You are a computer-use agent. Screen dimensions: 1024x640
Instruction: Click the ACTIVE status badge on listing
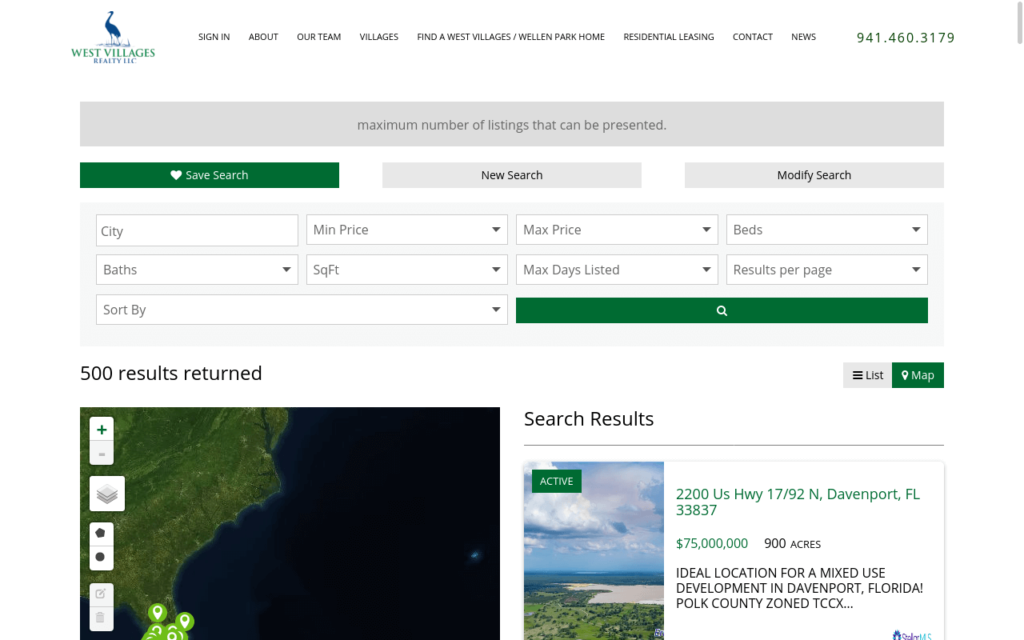[x=556, y=481]
